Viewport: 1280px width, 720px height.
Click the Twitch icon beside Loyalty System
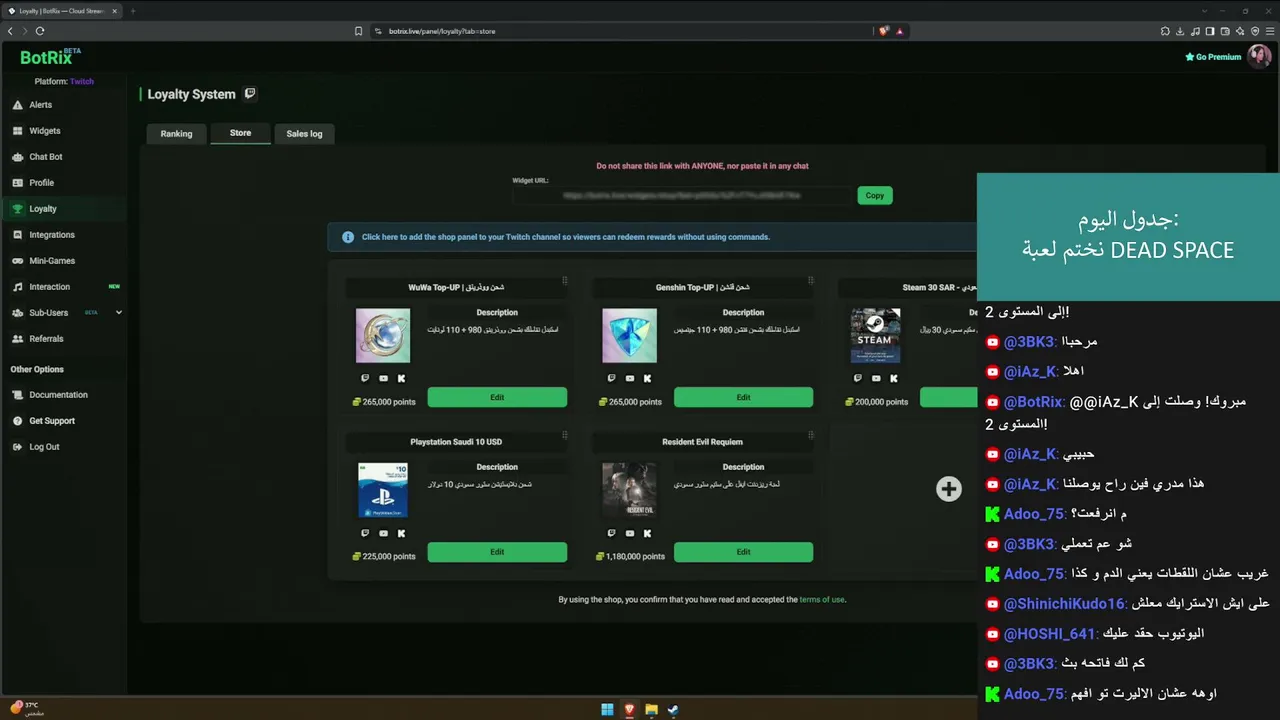(250, 94)
